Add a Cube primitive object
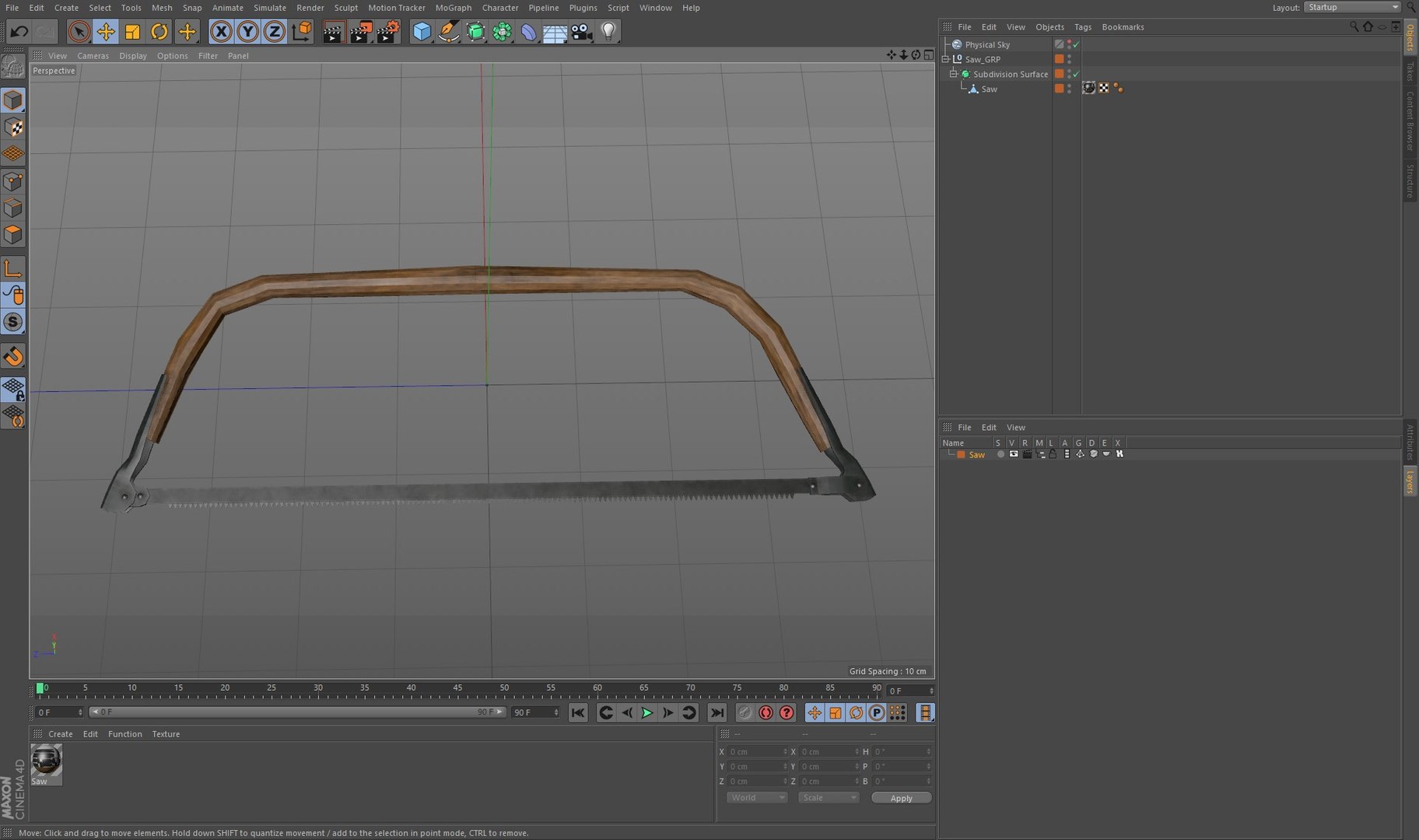This screenshot has height=840, width=1419. 422,32
